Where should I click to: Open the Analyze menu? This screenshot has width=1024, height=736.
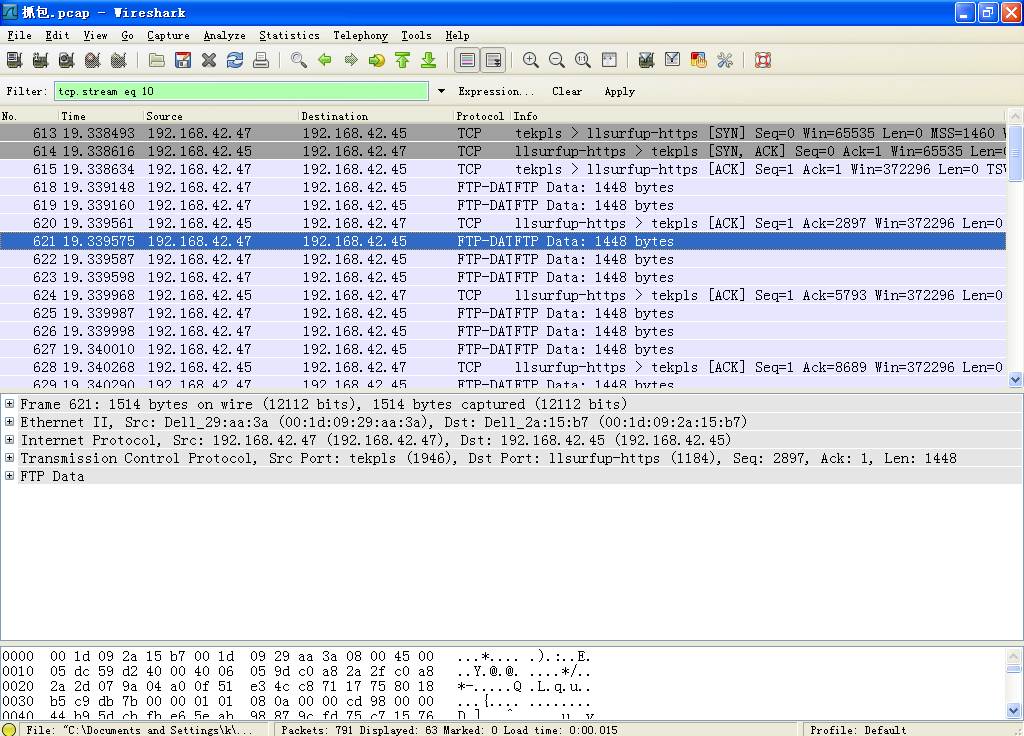pyautogui.click(x=225, y=35)
